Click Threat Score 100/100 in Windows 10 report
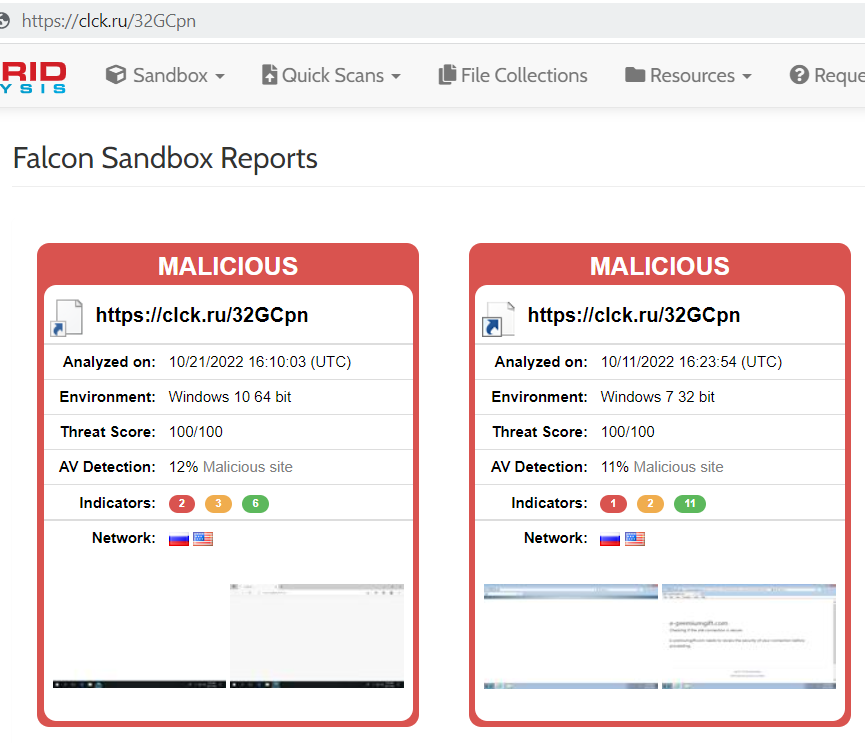The image size is (865, 743). [x=196, y=432]
